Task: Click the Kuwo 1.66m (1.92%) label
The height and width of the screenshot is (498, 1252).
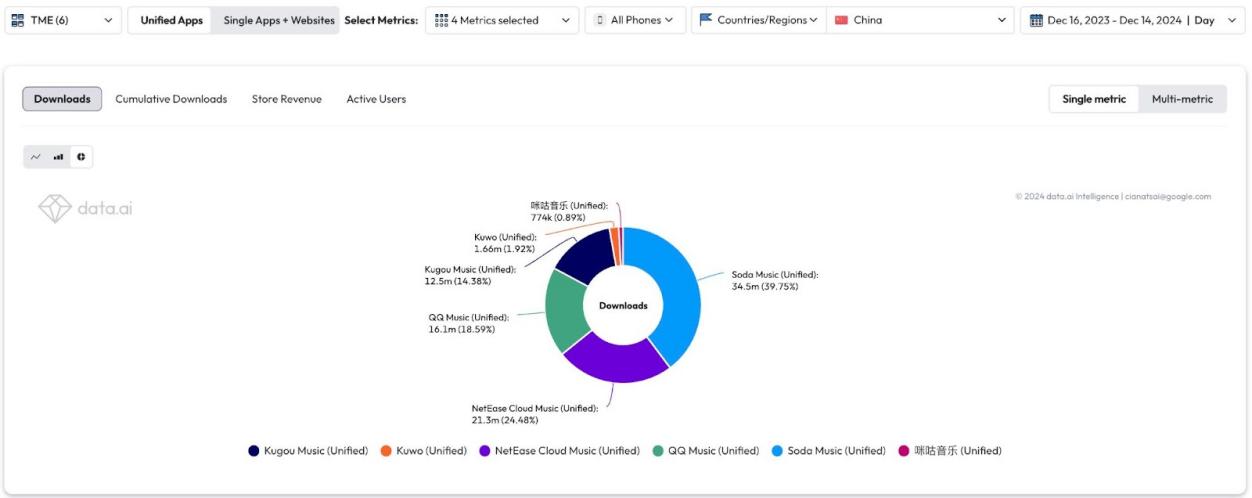Action: click(505, 243)
